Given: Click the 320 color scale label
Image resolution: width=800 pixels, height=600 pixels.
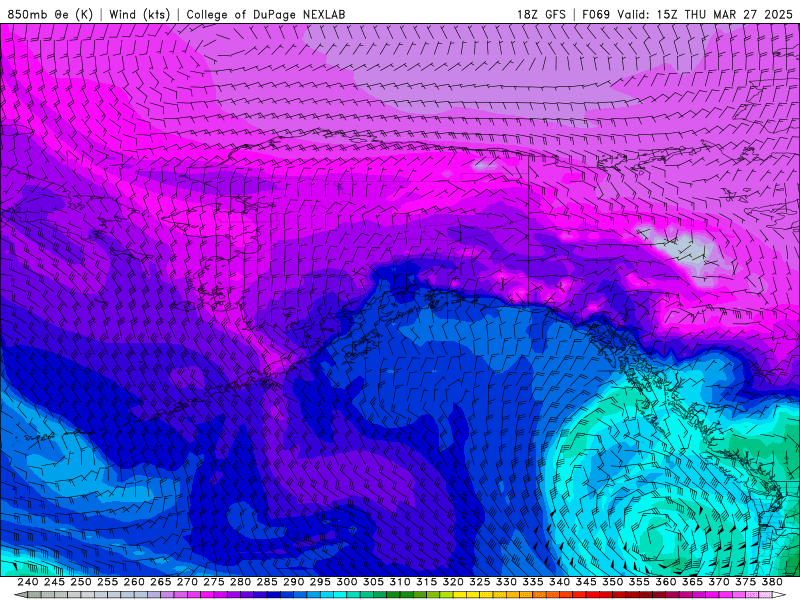Looking at the screenshot, I should click(453, 582).
